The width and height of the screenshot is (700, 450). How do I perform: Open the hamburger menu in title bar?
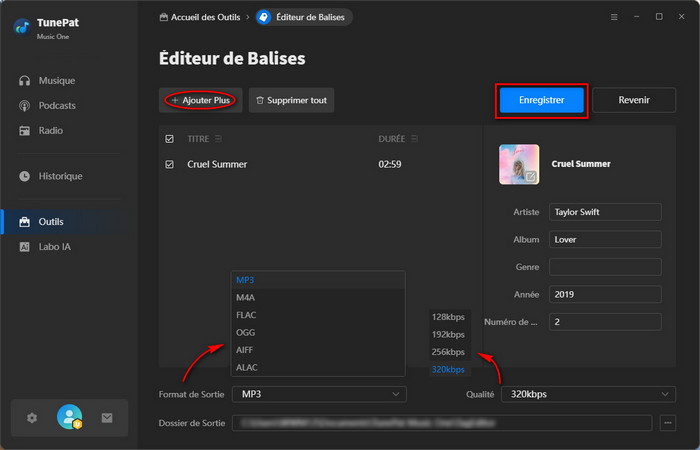click(x=614, y=17)
